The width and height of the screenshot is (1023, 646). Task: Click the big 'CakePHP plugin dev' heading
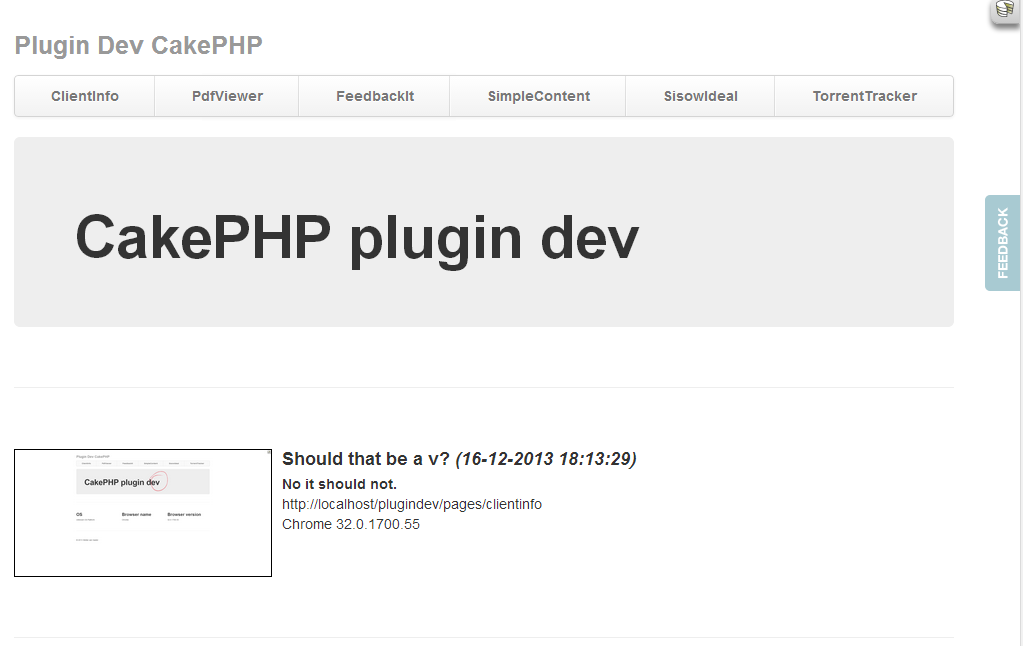(x=357, y=238)
